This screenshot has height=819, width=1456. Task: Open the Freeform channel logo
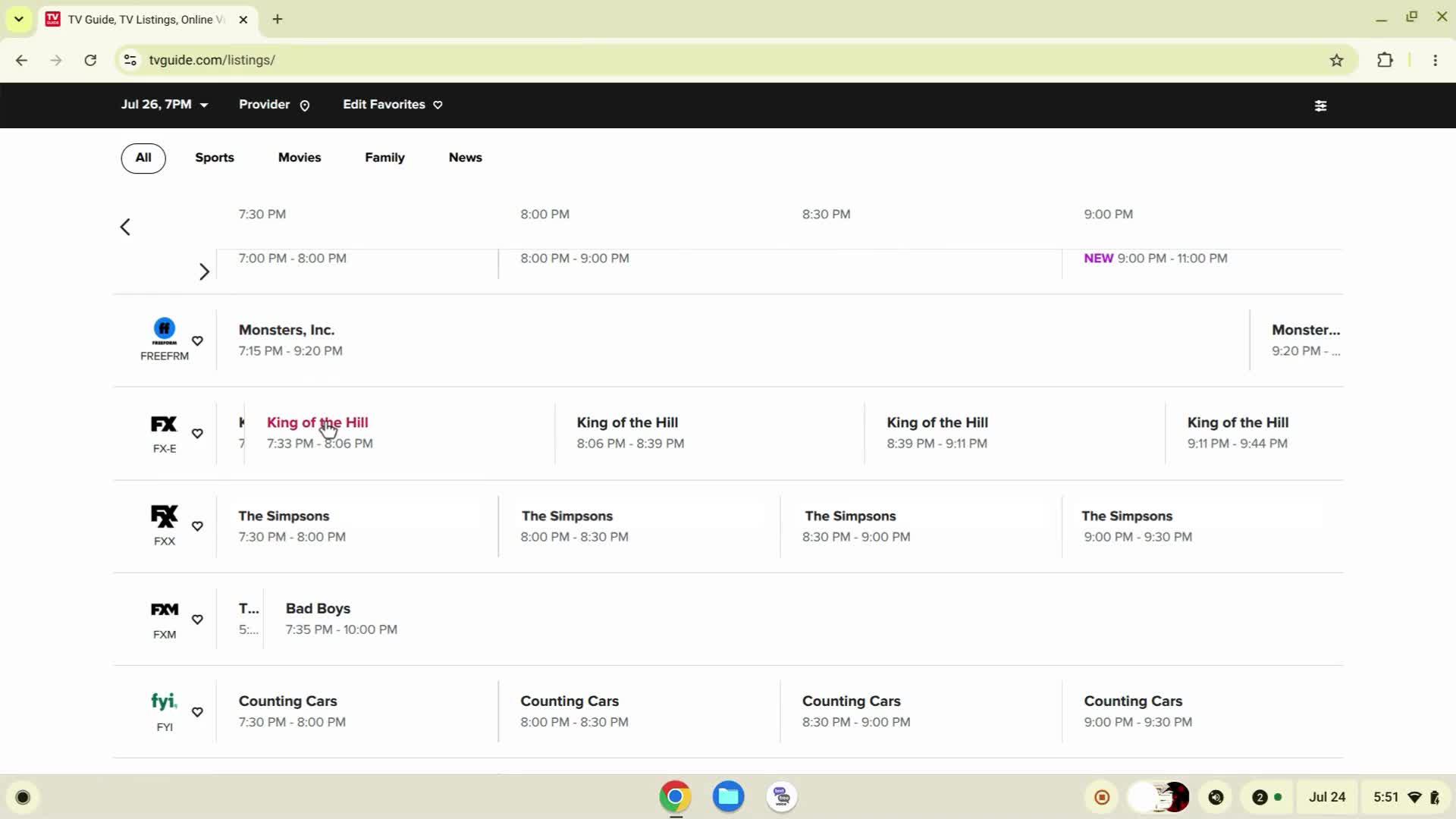[x=165, y=331]
